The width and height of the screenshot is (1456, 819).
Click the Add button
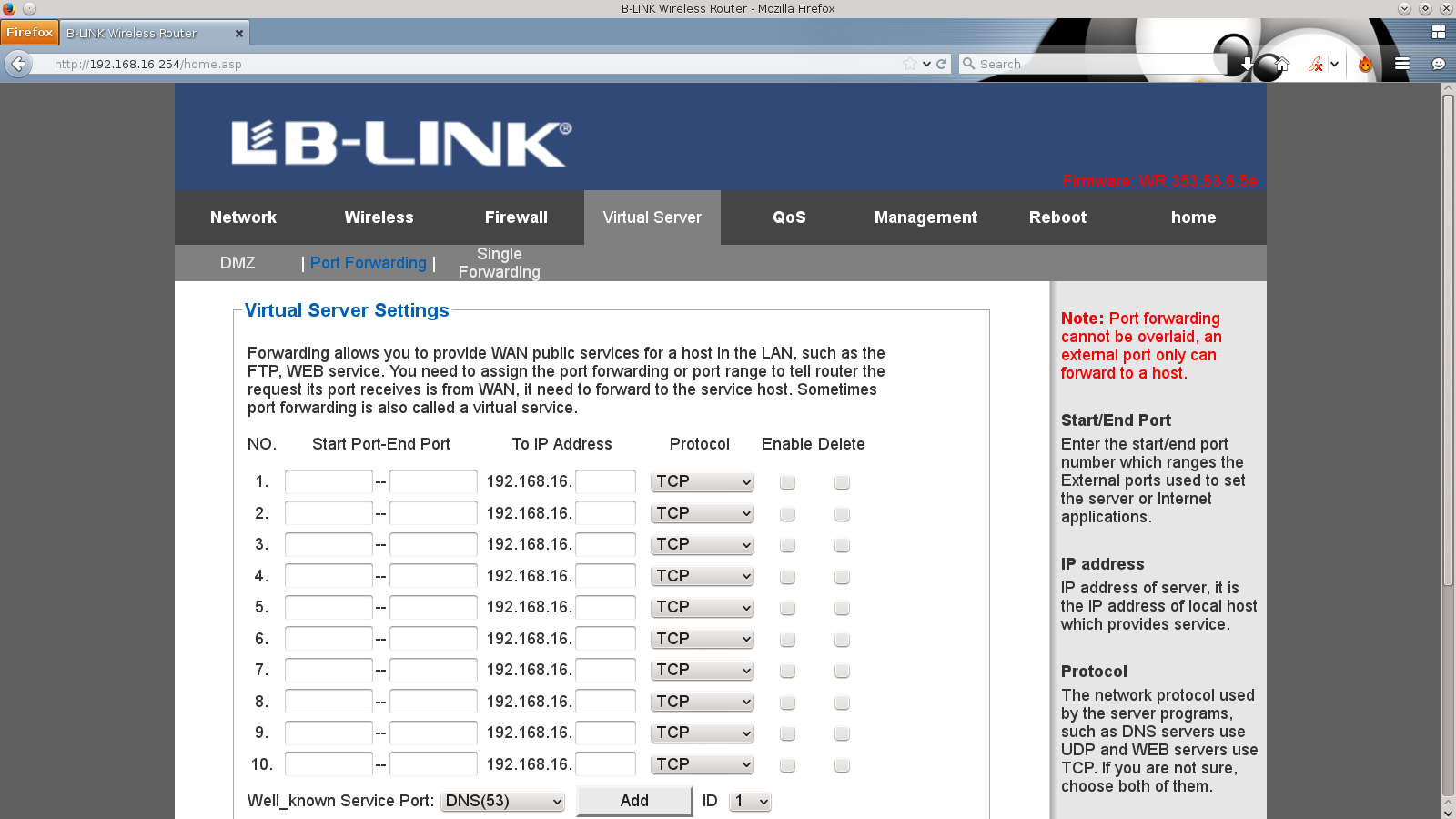634,801
